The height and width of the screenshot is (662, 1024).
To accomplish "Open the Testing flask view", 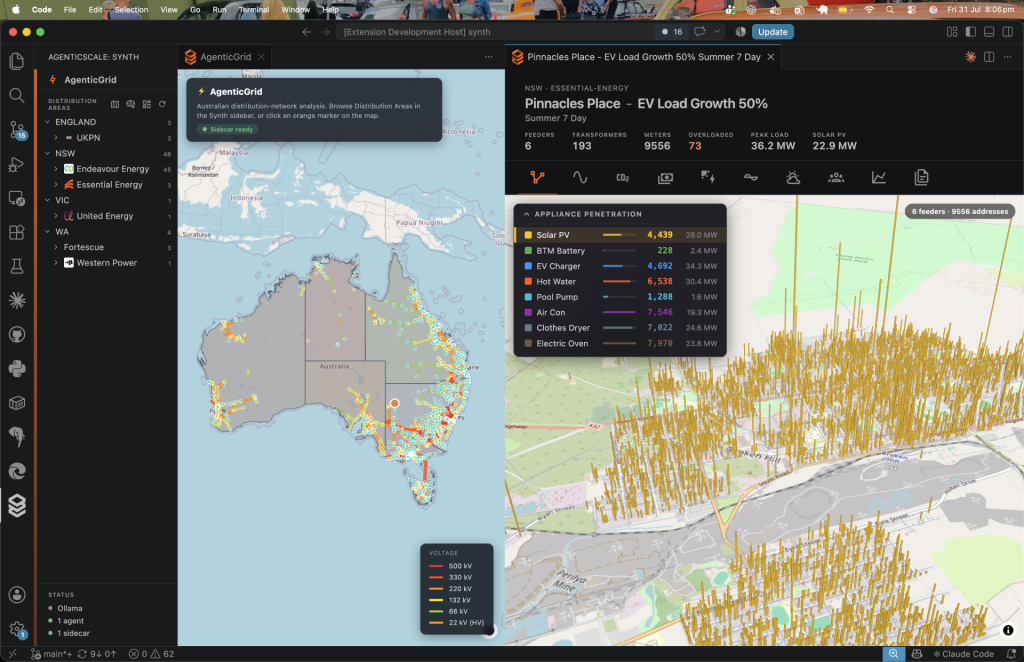I will coord(17,266).
